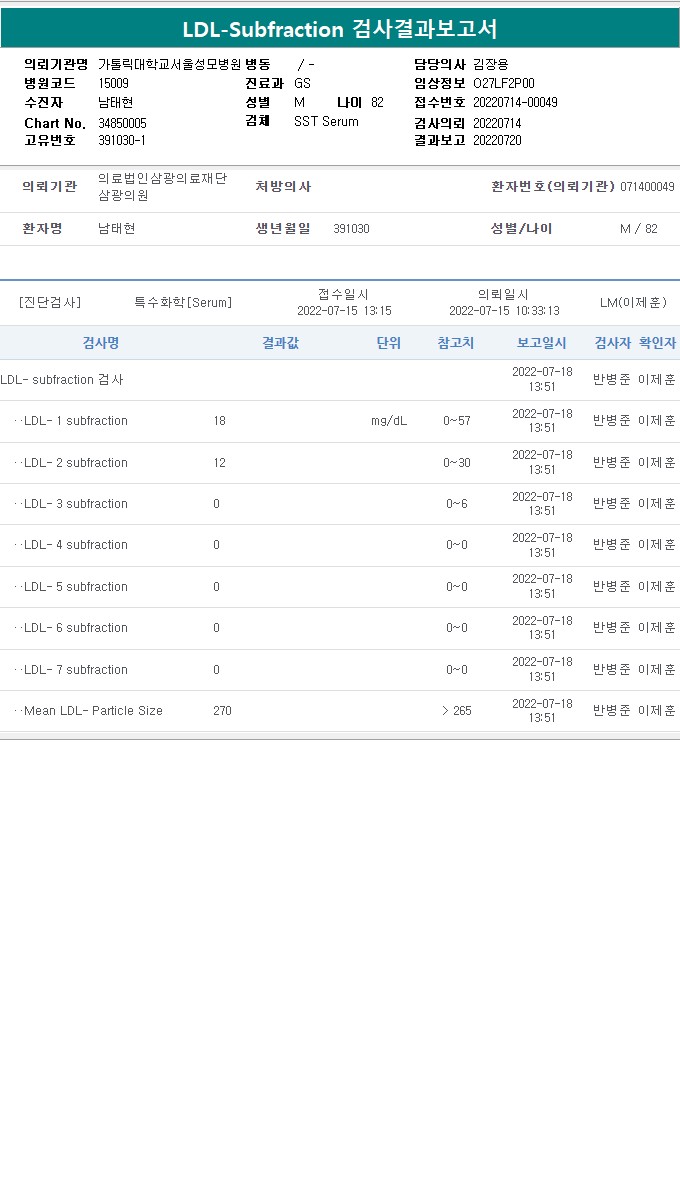Click reference range 0~6
Viewport: 680px width, 1182px height.
pyautogui.click(x=457, y=504)
